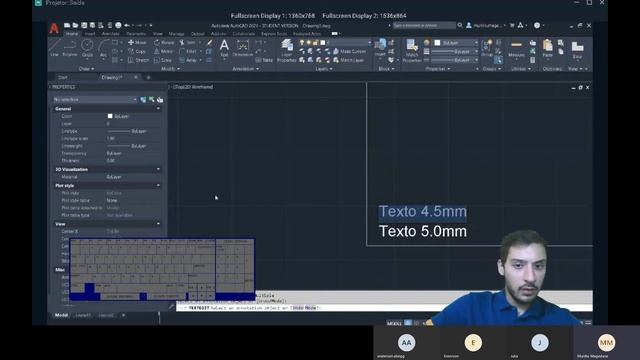Expand the Annotation panel flyout

point(245,69)
